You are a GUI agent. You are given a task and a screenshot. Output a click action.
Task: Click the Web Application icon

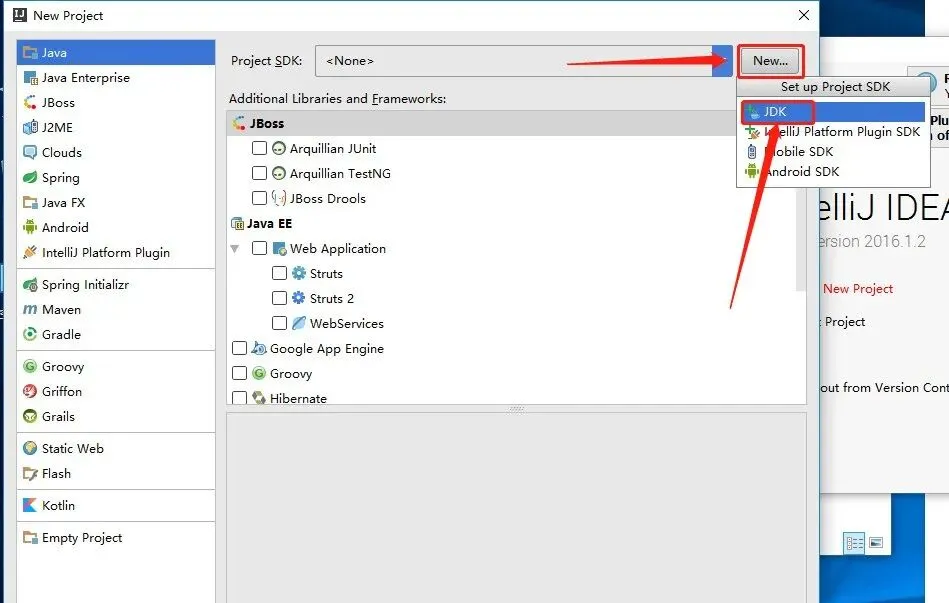(x=279, y=248)
